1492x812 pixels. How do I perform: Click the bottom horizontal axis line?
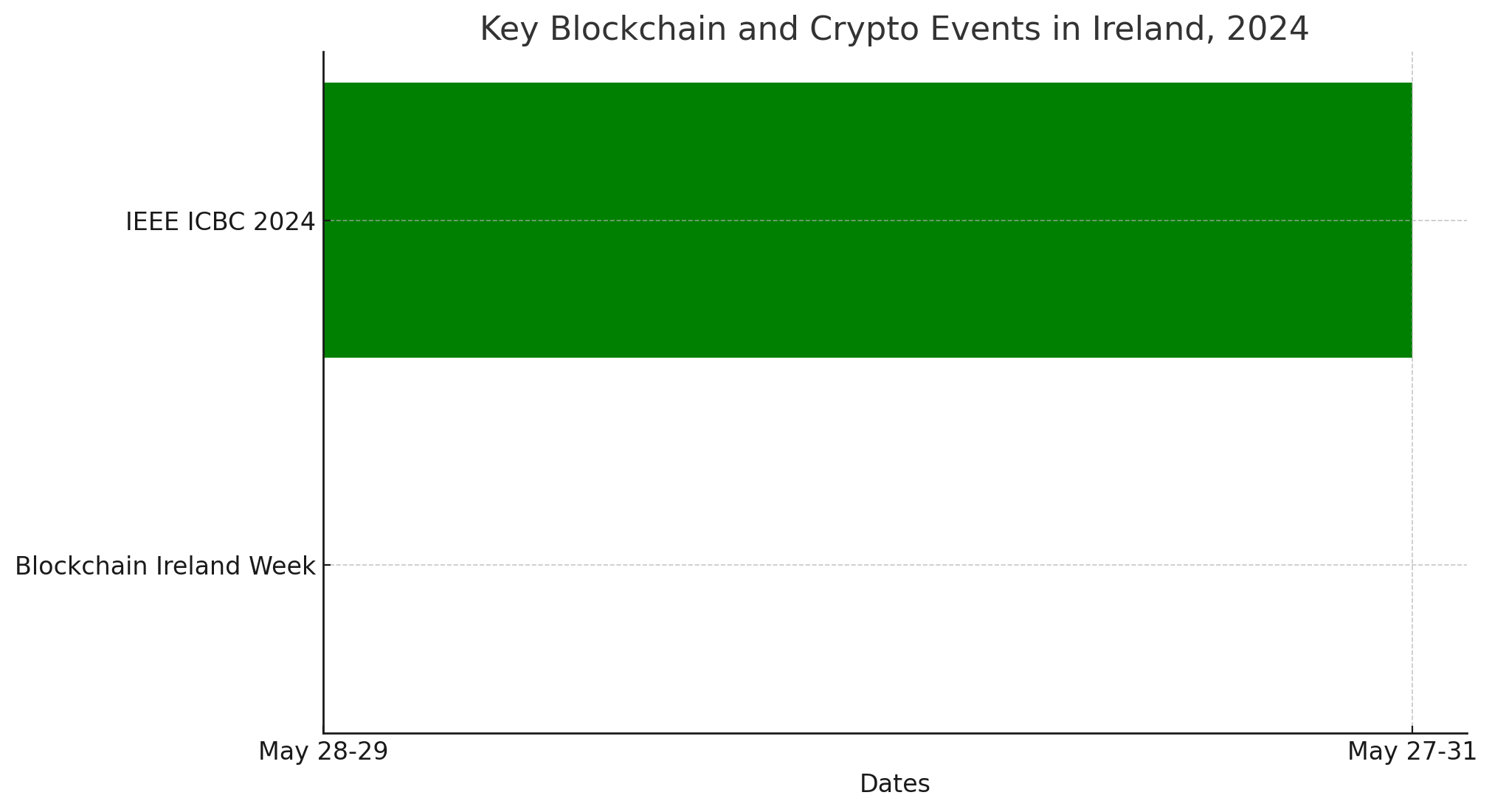click(x=895, y=733)
